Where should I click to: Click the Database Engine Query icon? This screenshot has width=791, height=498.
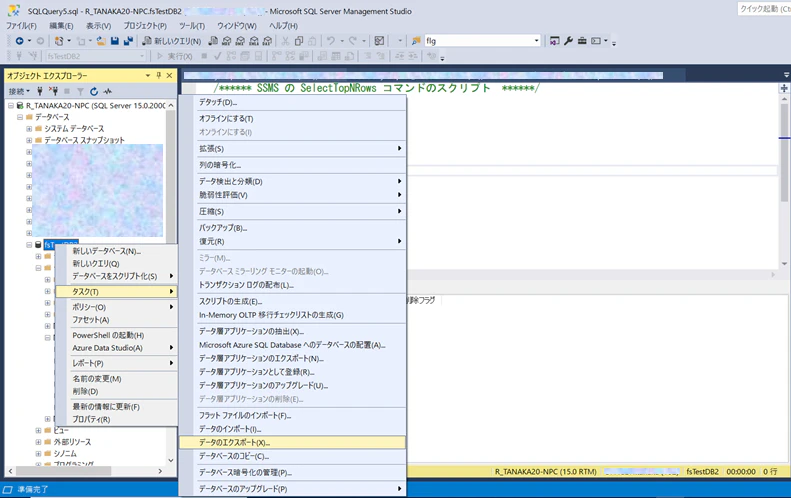(x=213, y=41)
